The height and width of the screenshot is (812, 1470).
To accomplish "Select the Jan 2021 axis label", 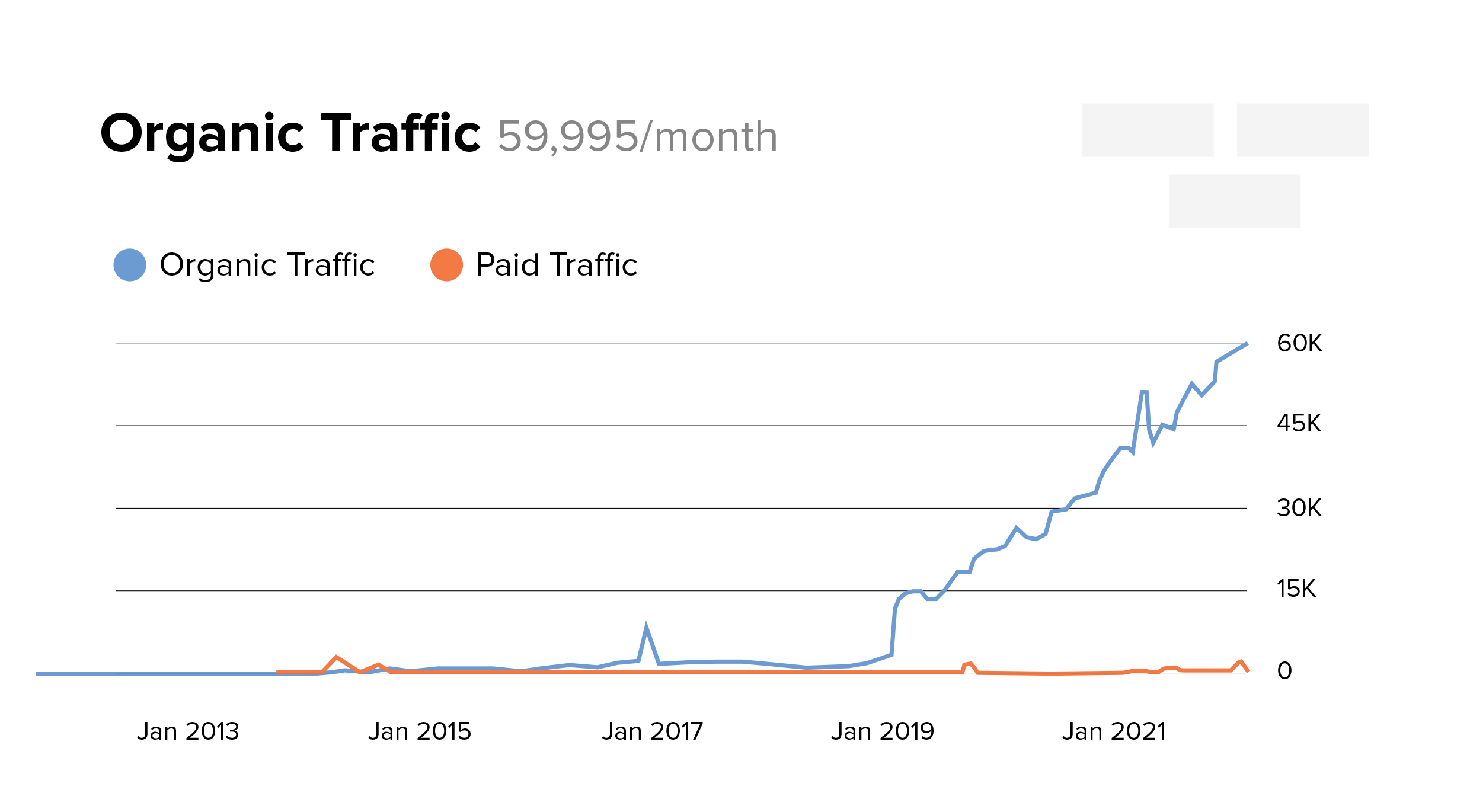I will (1114, 731).
